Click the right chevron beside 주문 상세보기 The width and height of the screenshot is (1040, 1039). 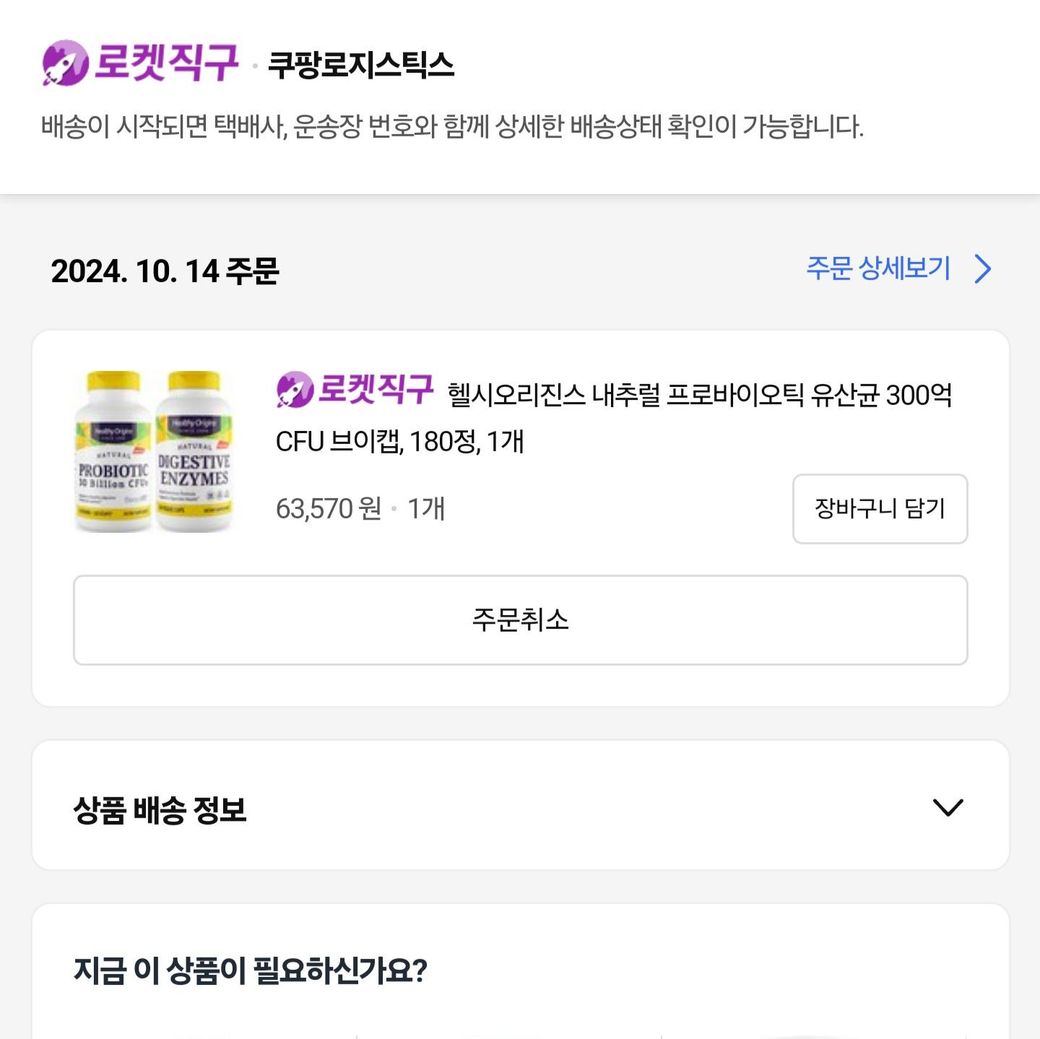click(983, 269)
